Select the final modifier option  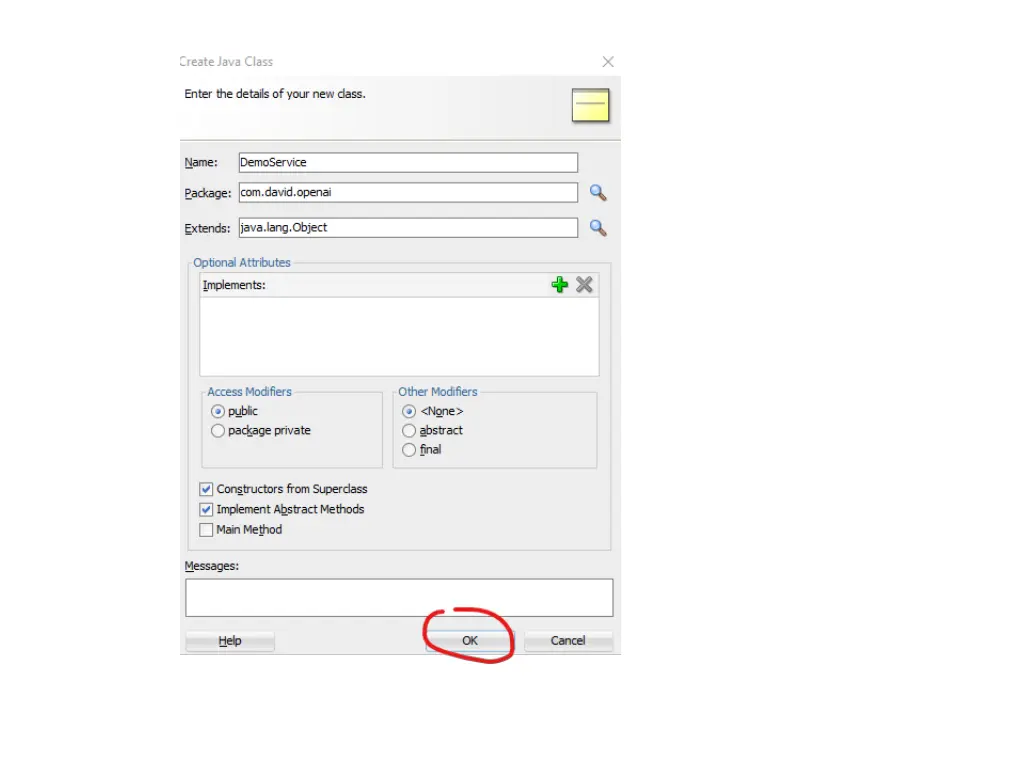(409, 450)
